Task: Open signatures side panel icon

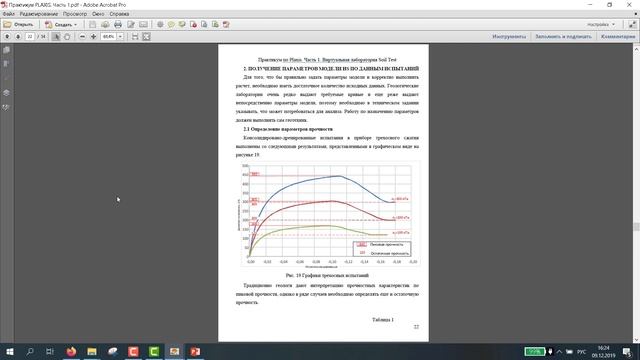Action: pos(7,108)
